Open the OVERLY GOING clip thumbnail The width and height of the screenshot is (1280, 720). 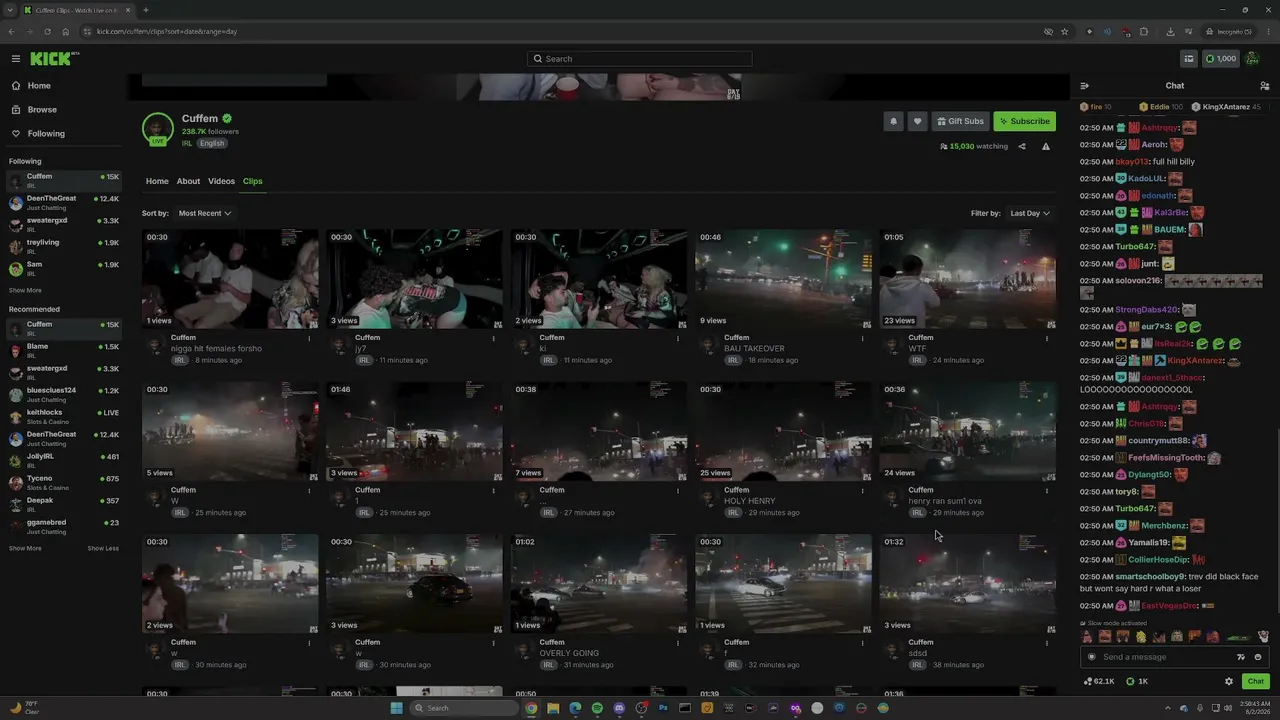(x=599, y=584)
